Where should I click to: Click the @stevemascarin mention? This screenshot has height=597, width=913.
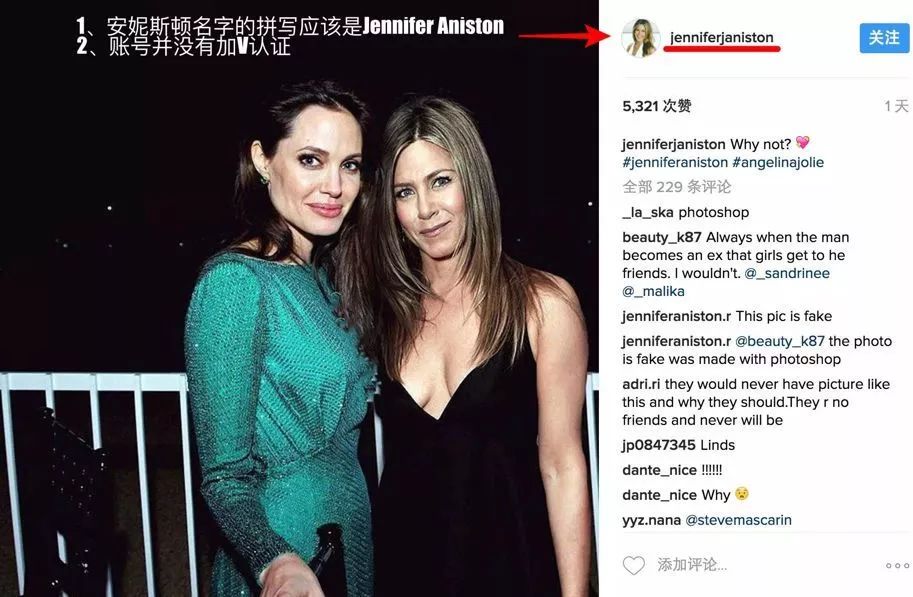[x=738, y=520]
